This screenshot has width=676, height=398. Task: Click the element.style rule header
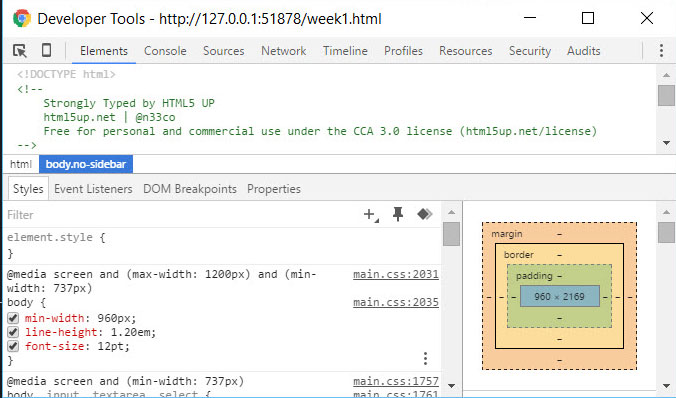tap(56, 237)
